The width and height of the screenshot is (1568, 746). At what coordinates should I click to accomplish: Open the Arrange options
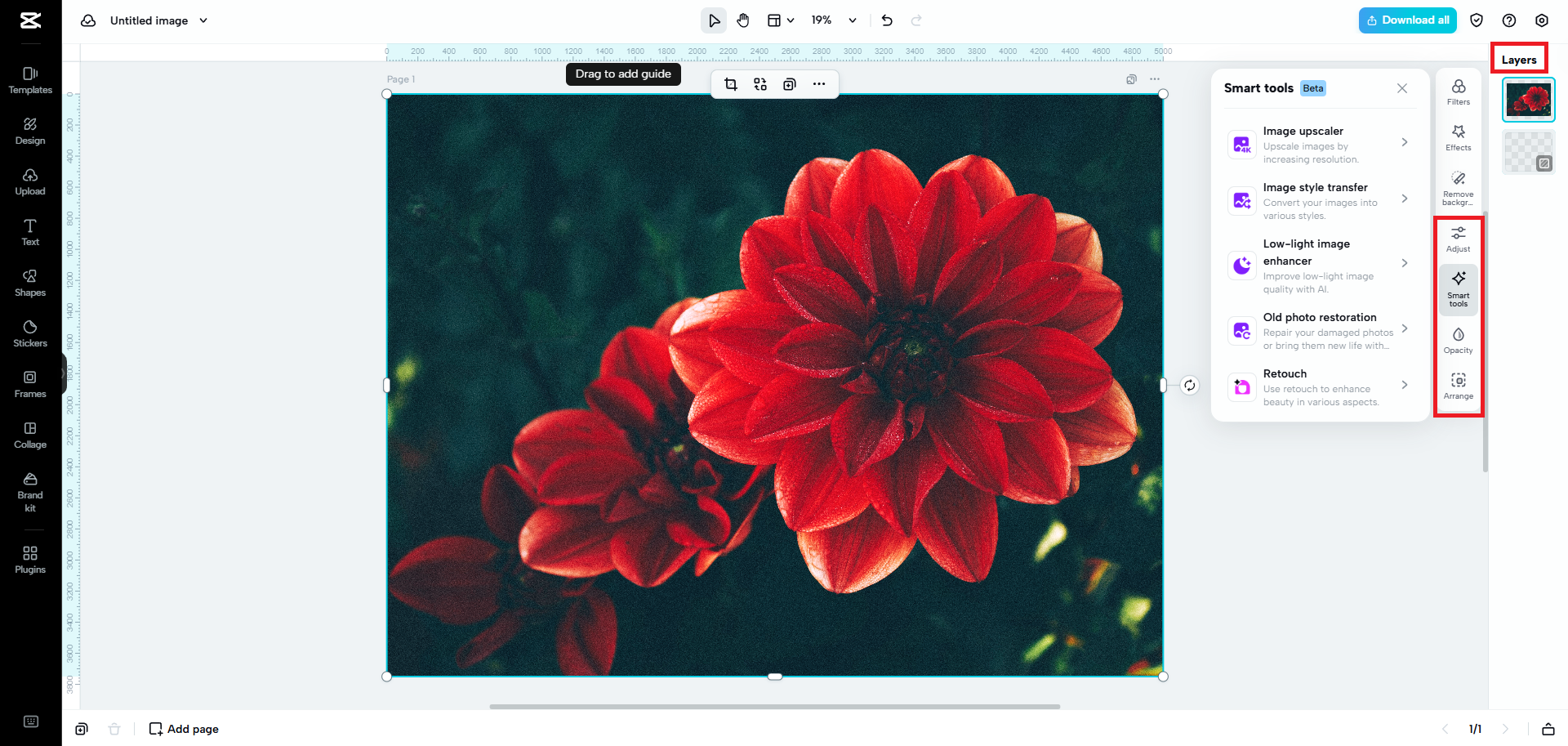1458,385
